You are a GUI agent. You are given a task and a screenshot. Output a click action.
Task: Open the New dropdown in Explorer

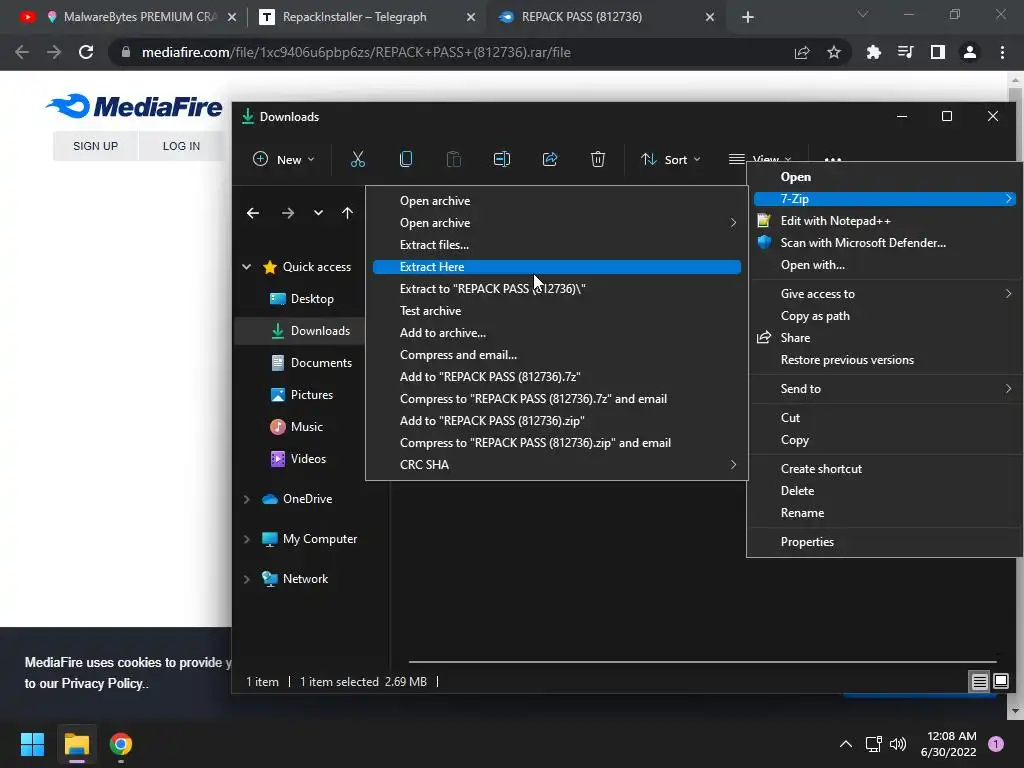[x=283, y=159]
